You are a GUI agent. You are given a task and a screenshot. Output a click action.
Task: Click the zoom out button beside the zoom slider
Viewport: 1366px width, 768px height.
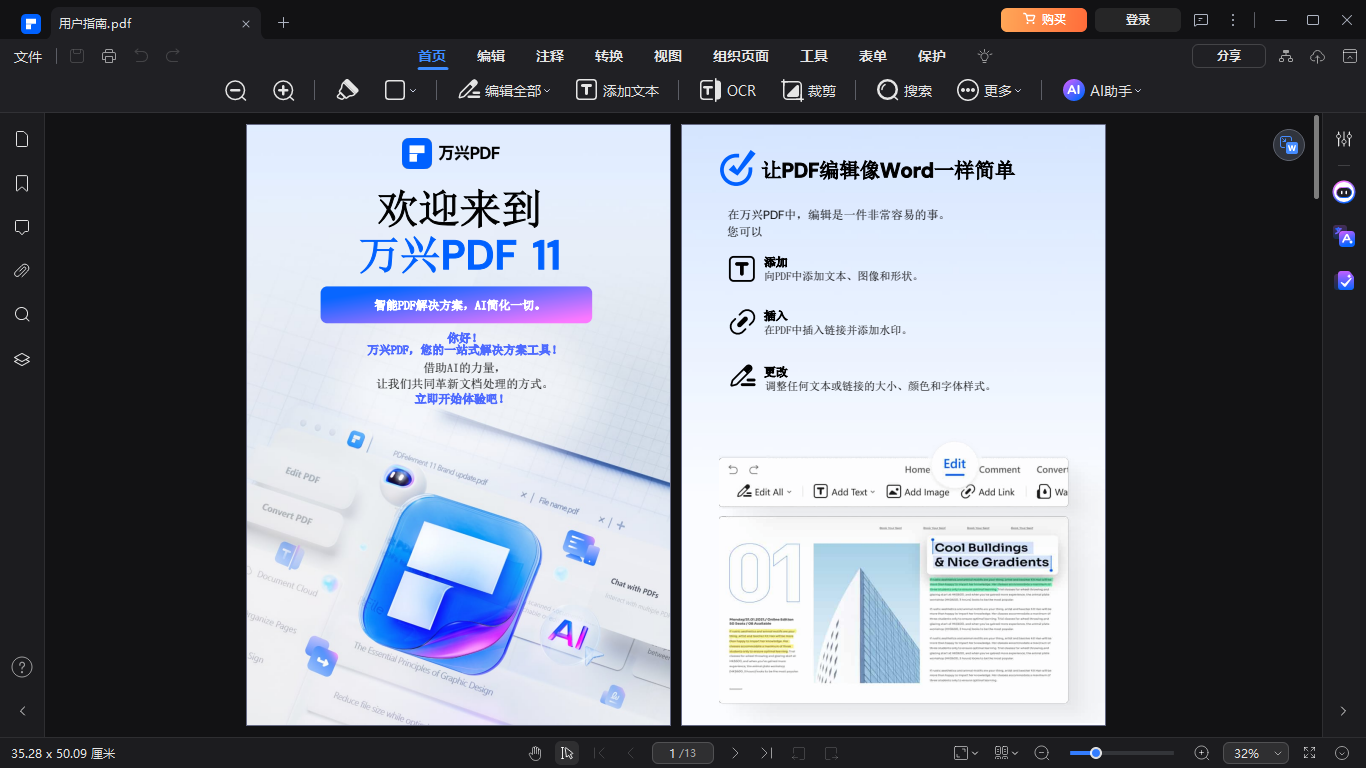click(1042, 753)
